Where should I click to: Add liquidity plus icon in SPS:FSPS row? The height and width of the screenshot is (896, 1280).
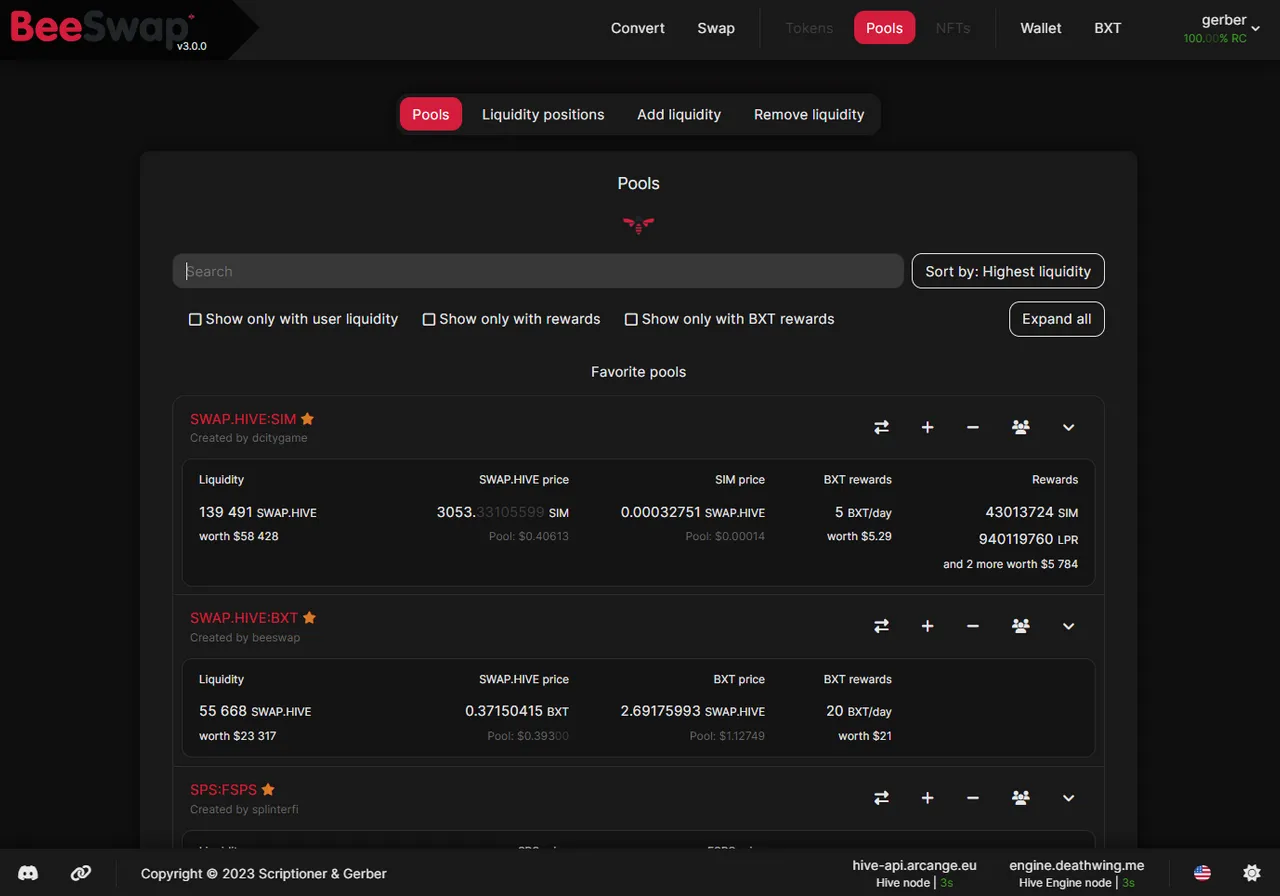927,798
